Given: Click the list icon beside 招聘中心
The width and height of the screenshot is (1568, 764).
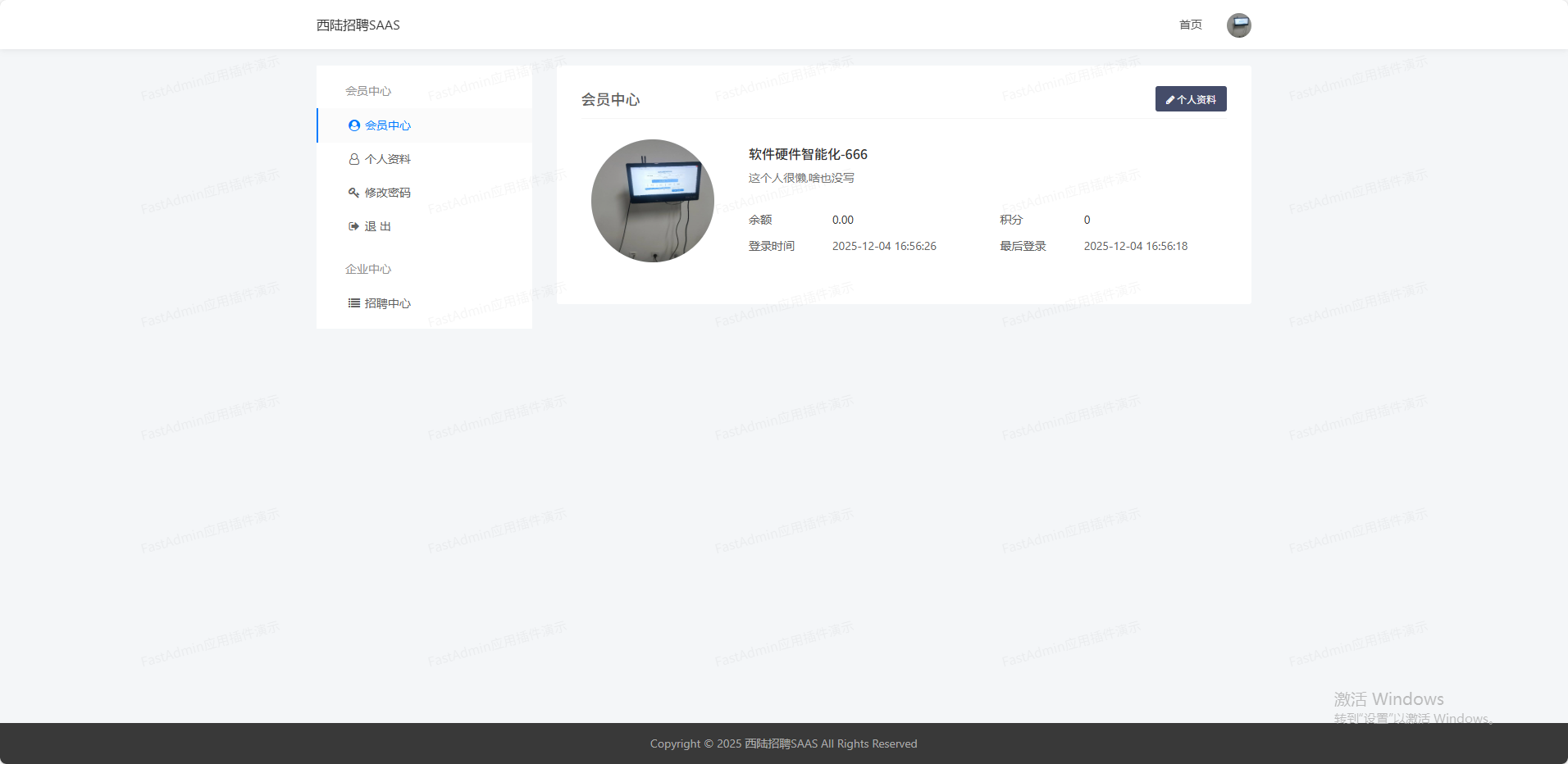Looking at the screenshot, I should (x=354, y=303).
